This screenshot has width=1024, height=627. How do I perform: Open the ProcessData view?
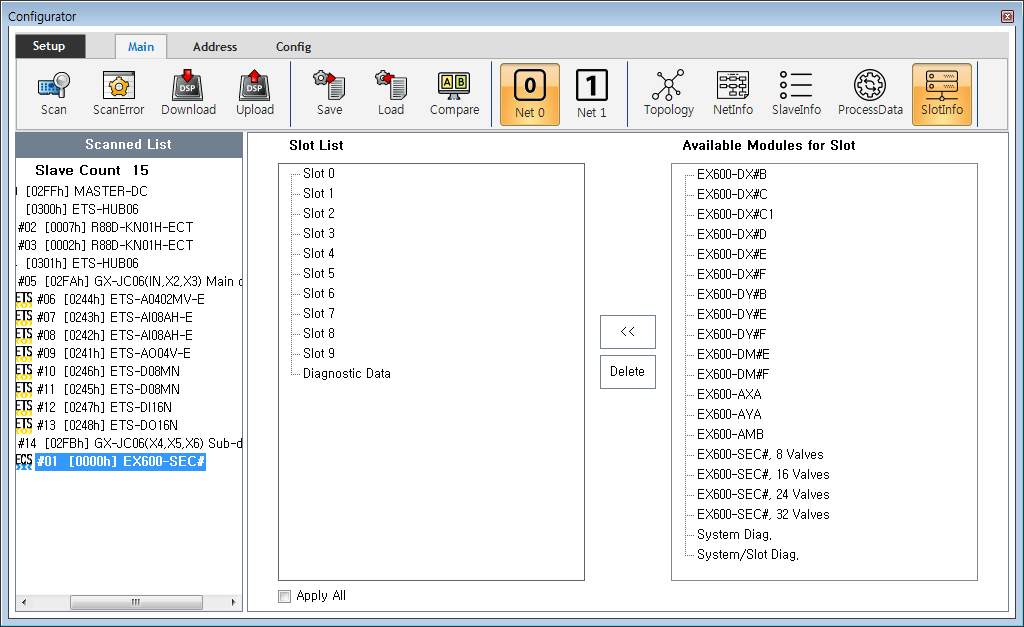pos(870,94)
